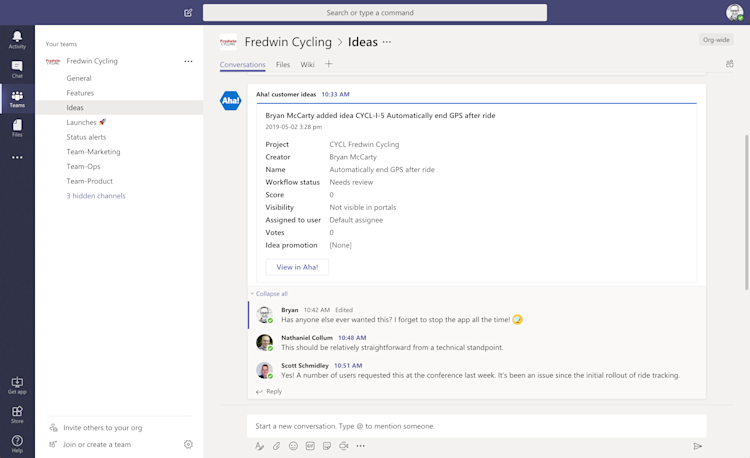Click Scott Schmidley's avatar
This screenshot has width=750, height=458.
[265, 371]
